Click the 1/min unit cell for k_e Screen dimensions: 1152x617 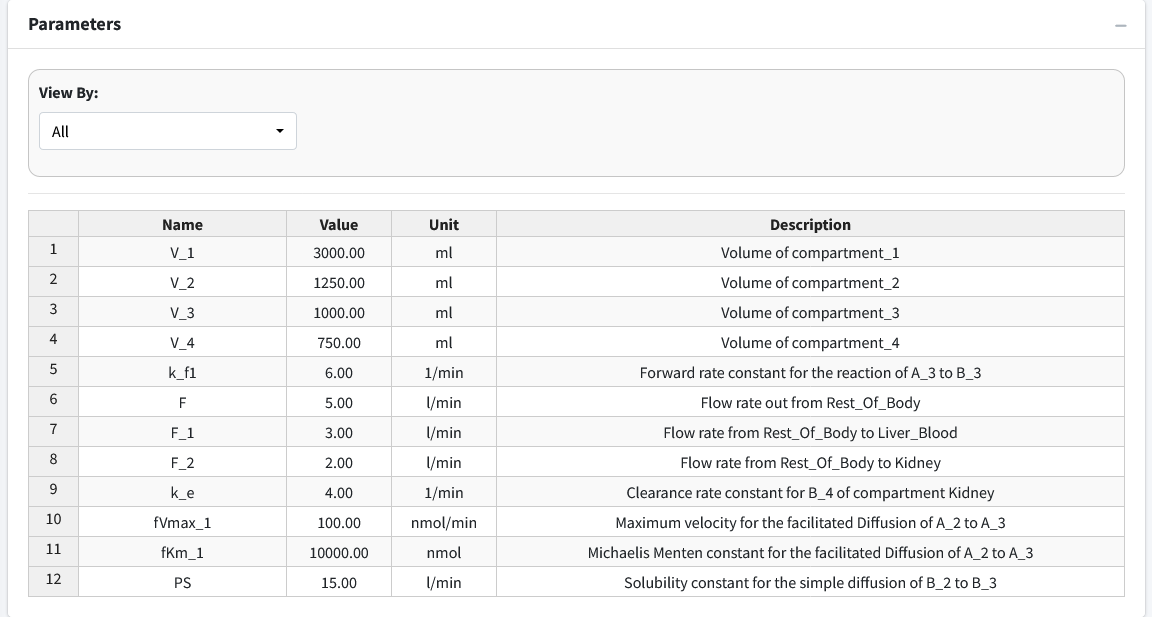444,492
